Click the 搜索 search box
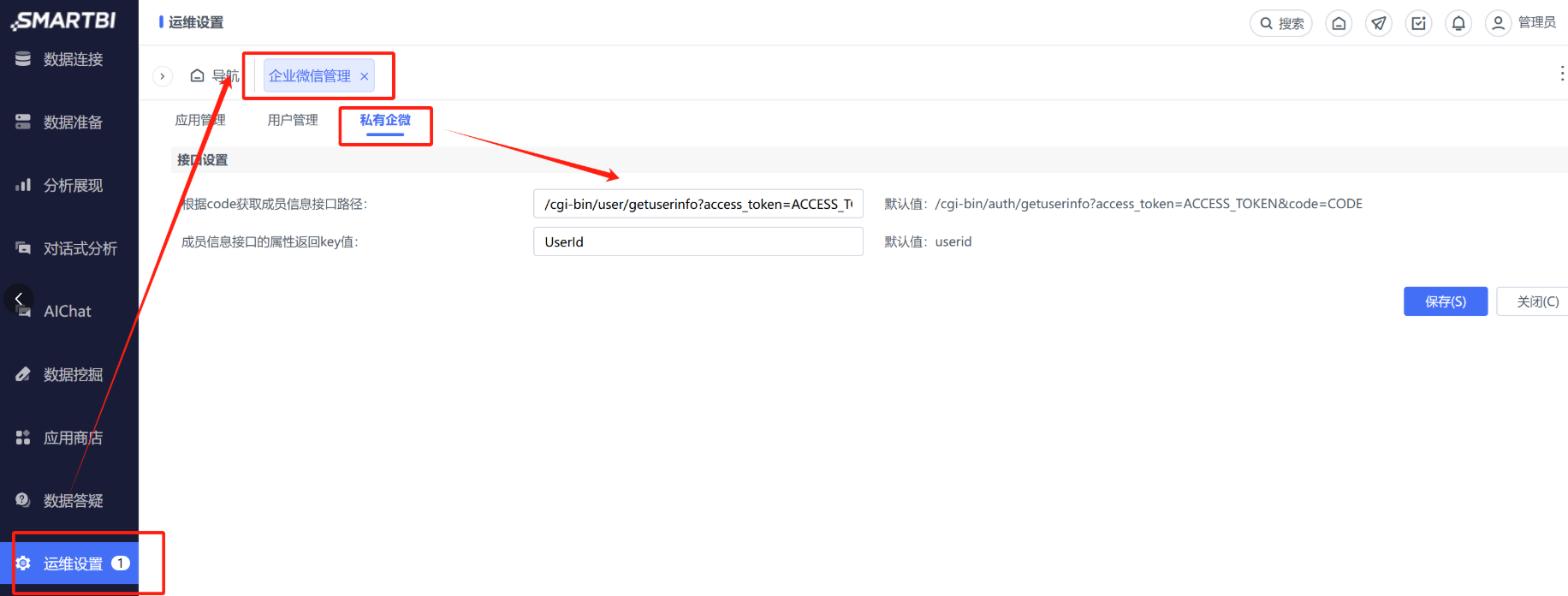The height and width of the screenshot is (596, 1568). tap(1281, 23)
